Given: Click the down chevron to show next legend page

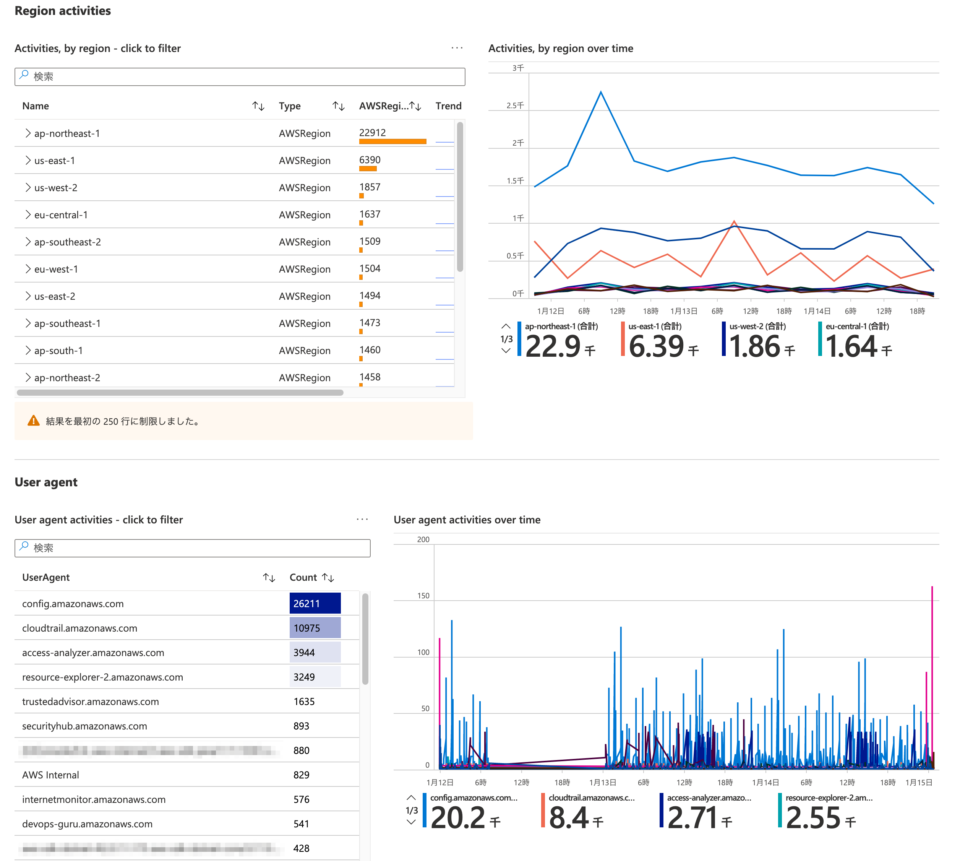Looking at the screenshot, I should click(505, 351).
